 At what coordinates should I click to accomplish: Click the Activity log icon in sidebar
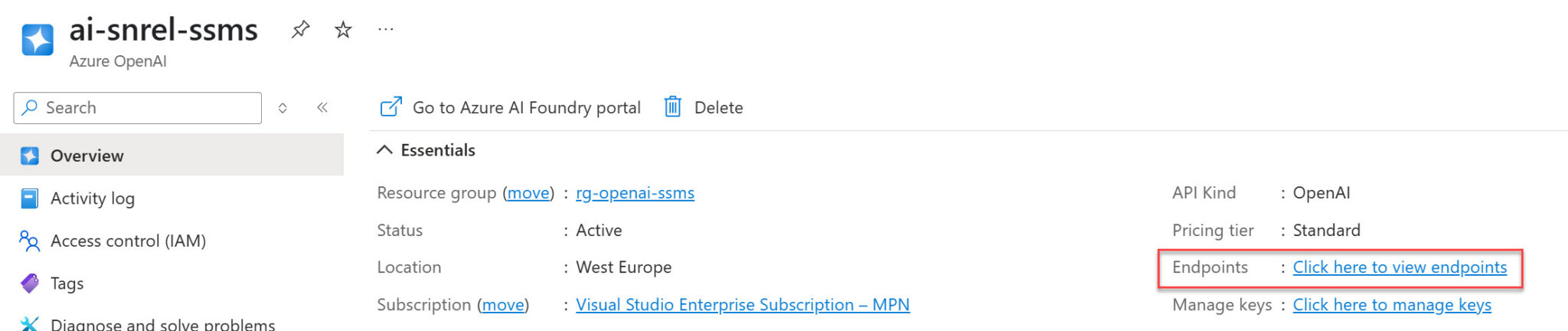point(30,198)
